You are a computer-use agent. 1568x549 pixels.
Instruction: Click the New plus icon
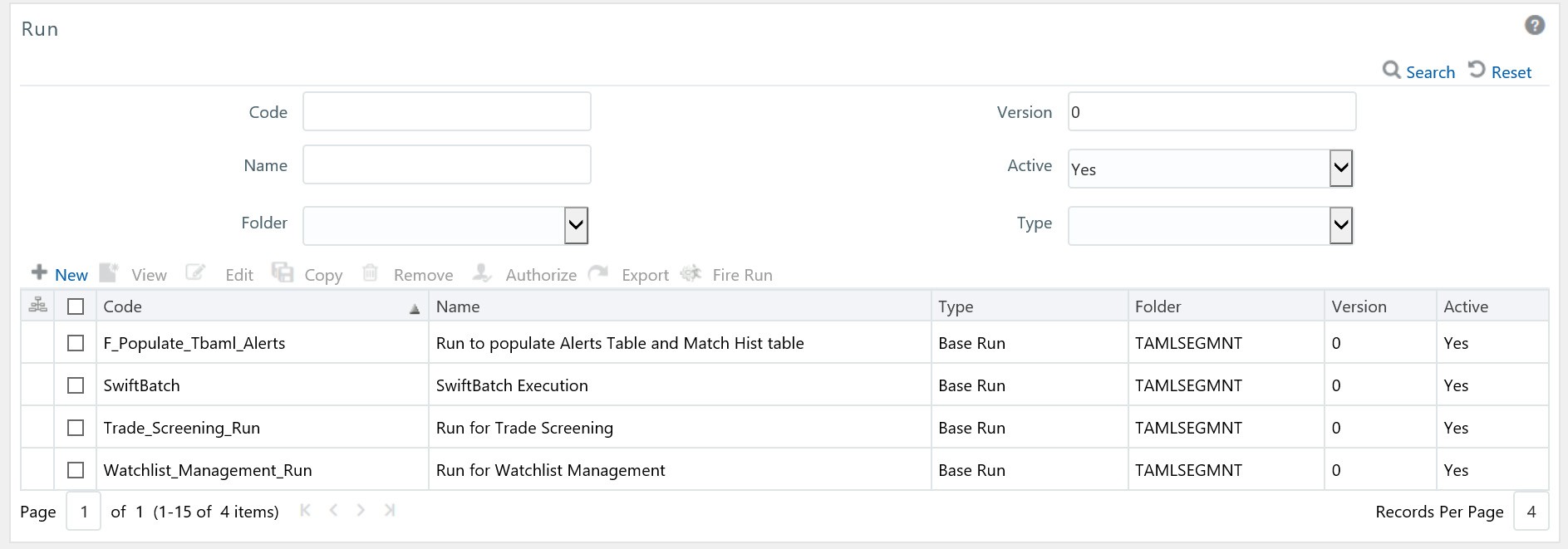(39, 272)
